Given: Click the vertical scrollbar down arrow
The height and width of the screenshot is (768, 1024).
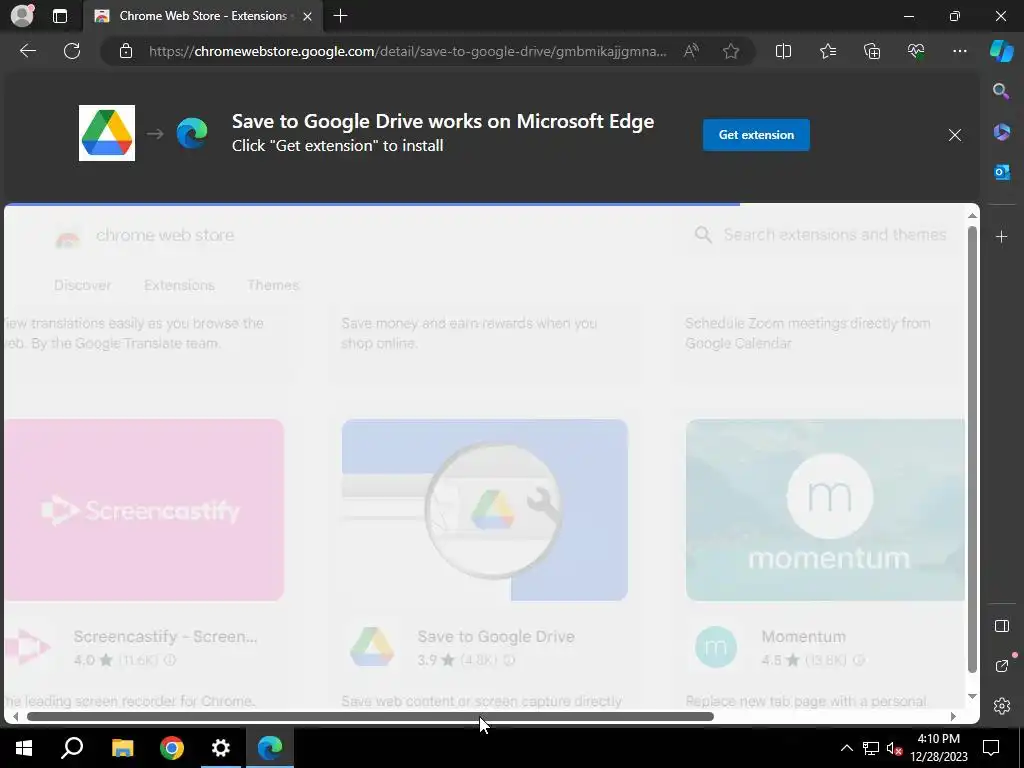Looking at the screenshot, I should tap(972, 697).
